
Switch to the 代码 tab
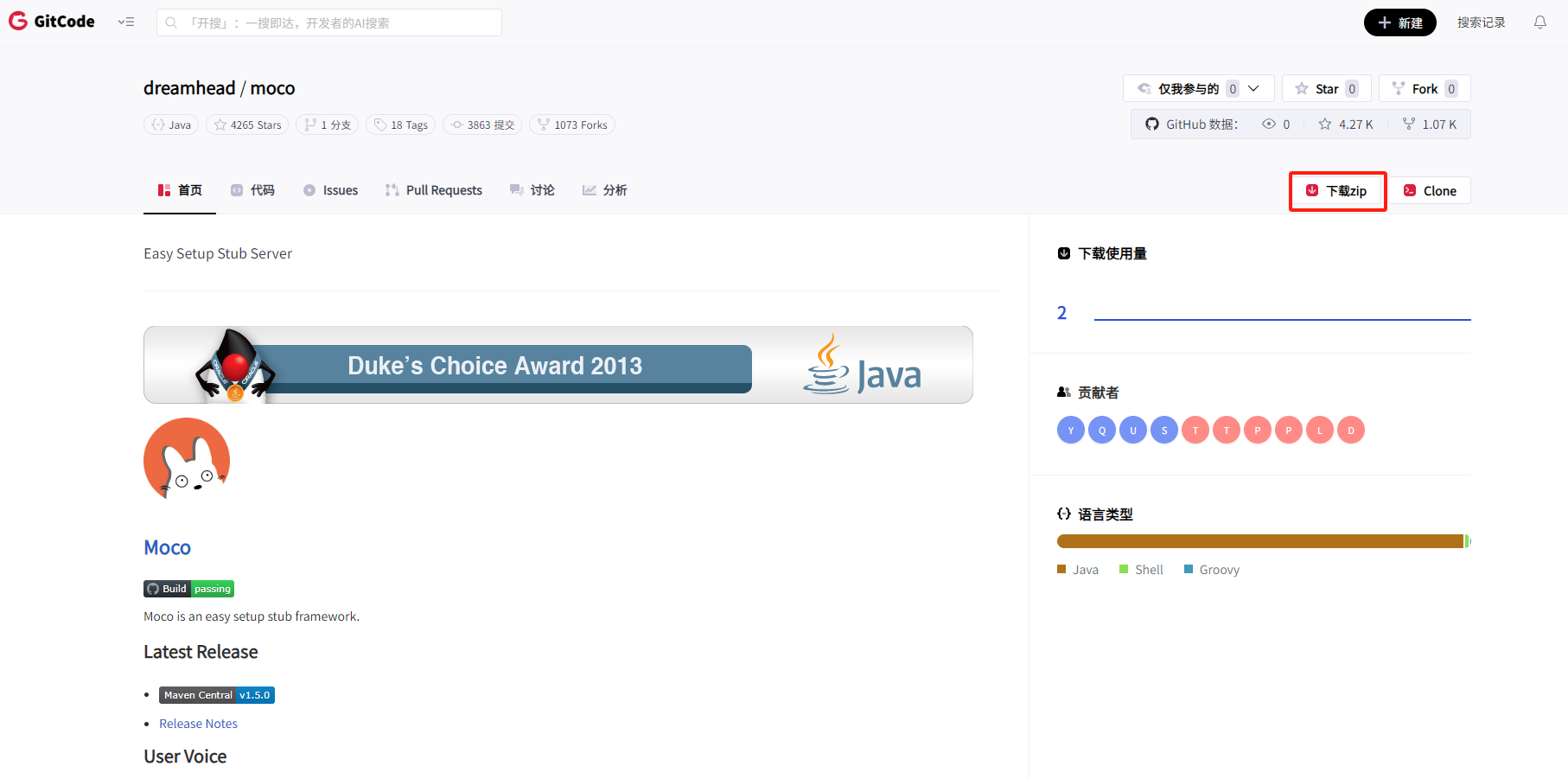(x=252, y=190)
